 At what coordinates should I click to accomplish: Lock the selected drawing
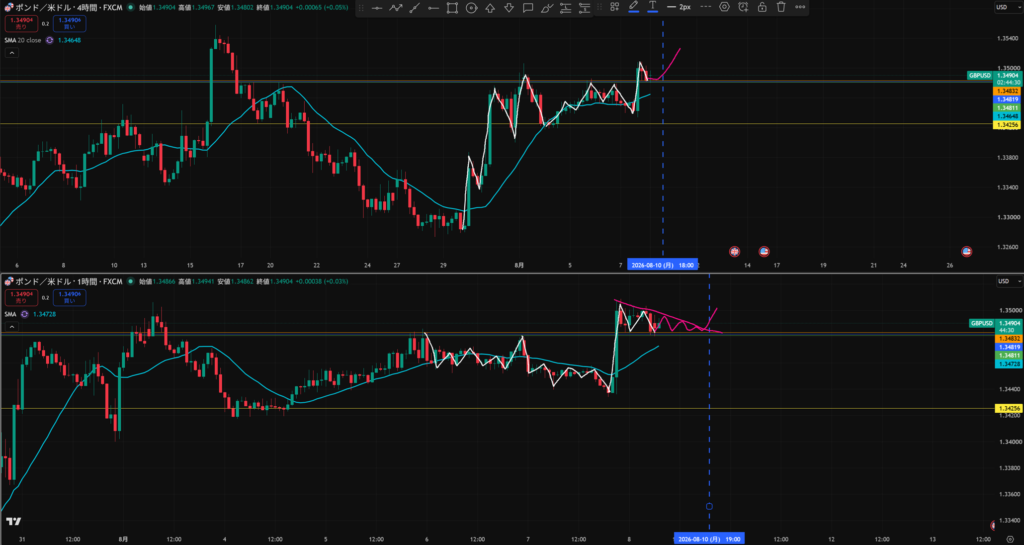(762, 7)
